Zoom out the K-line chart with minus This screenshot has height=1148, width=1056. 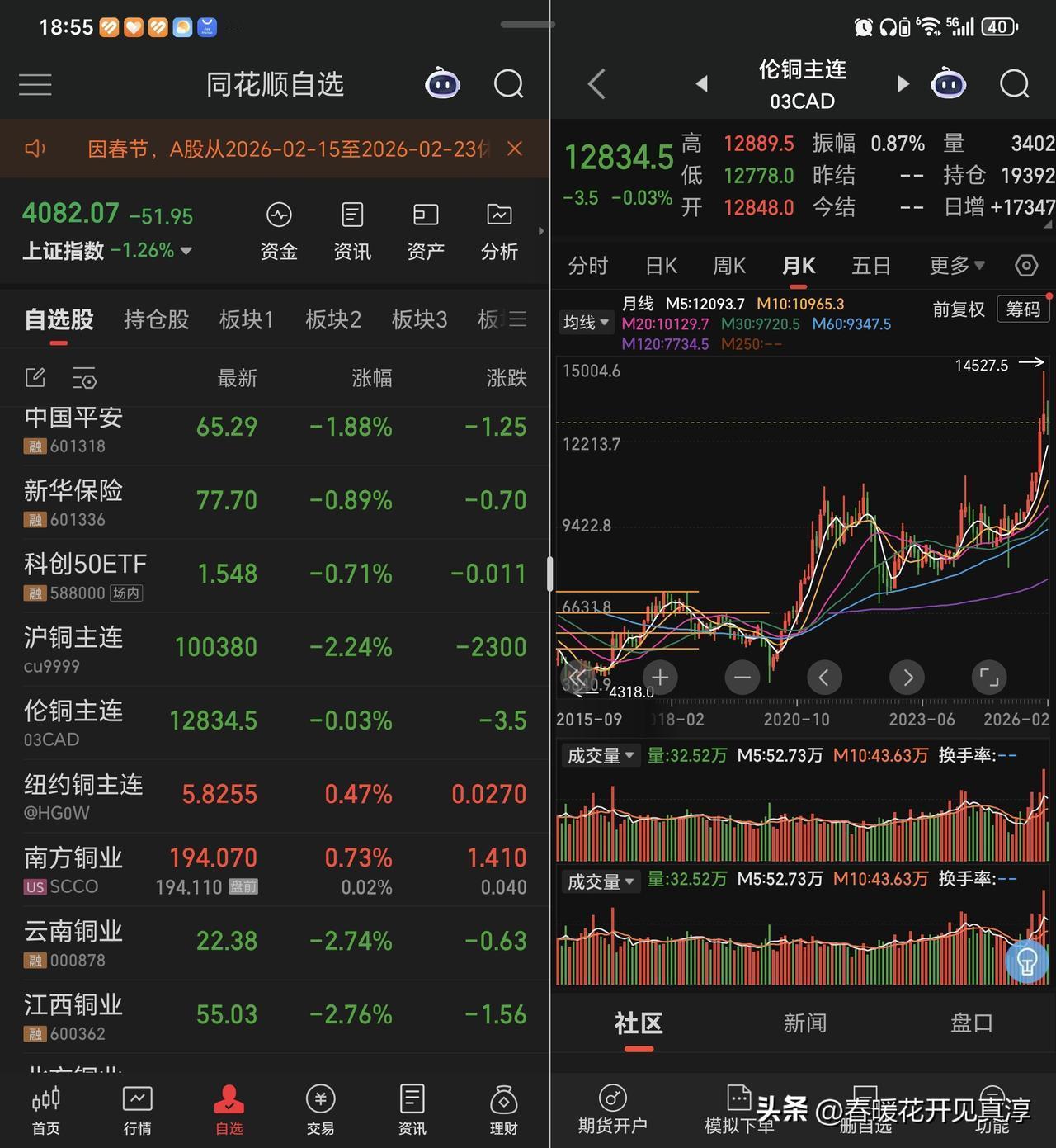(742, 678)
